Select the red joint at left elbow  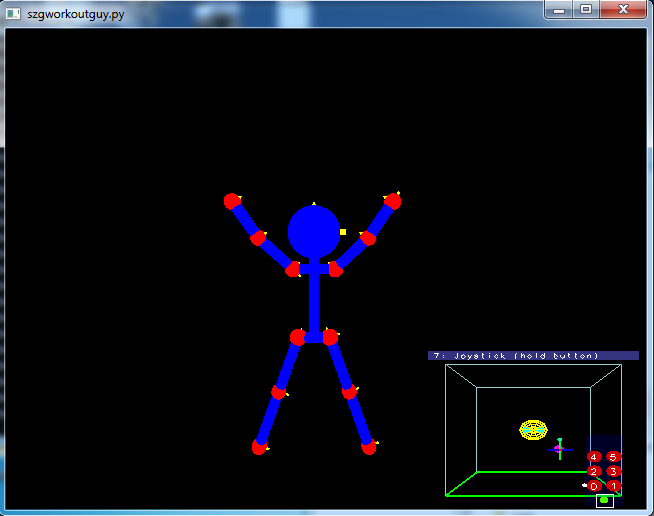258,238
